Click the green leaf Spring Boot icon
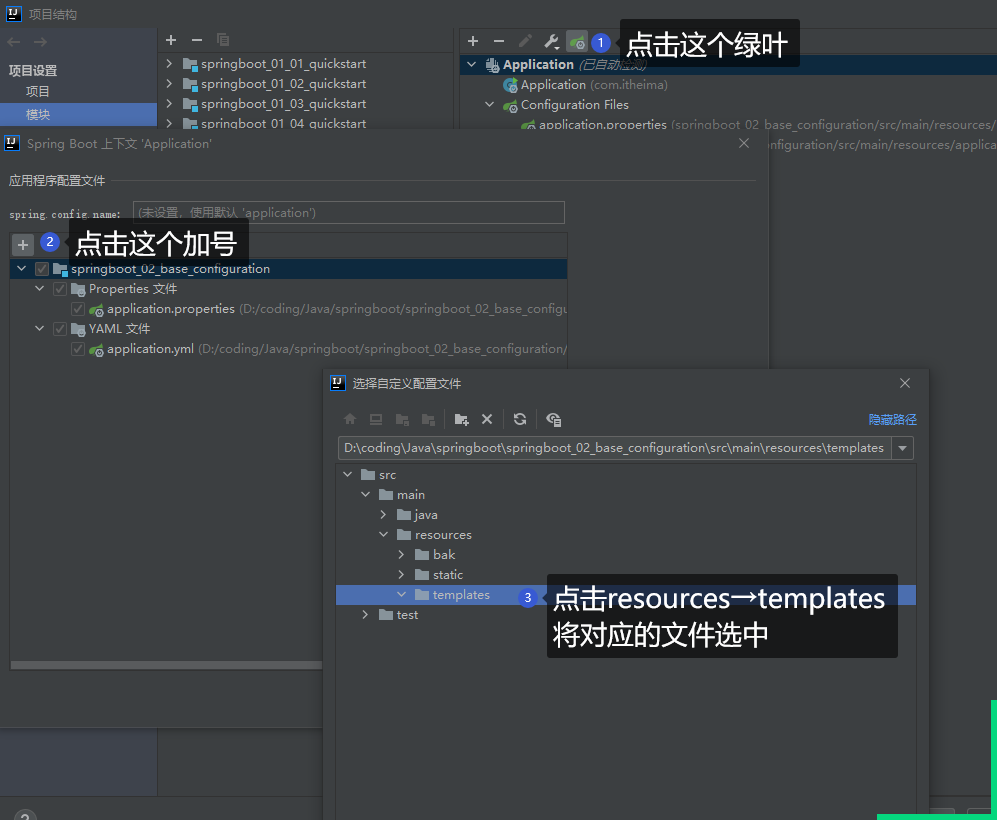The width and height of the screenshot is (997, 820). [577, 42]
